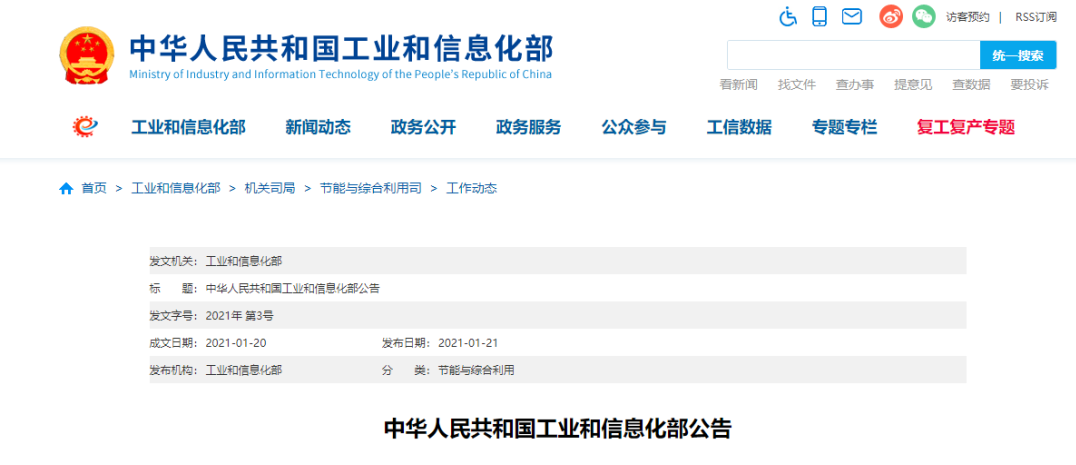Click the 统一搜索 button
Viewport: 1076px width, 465px height.
1017,55
